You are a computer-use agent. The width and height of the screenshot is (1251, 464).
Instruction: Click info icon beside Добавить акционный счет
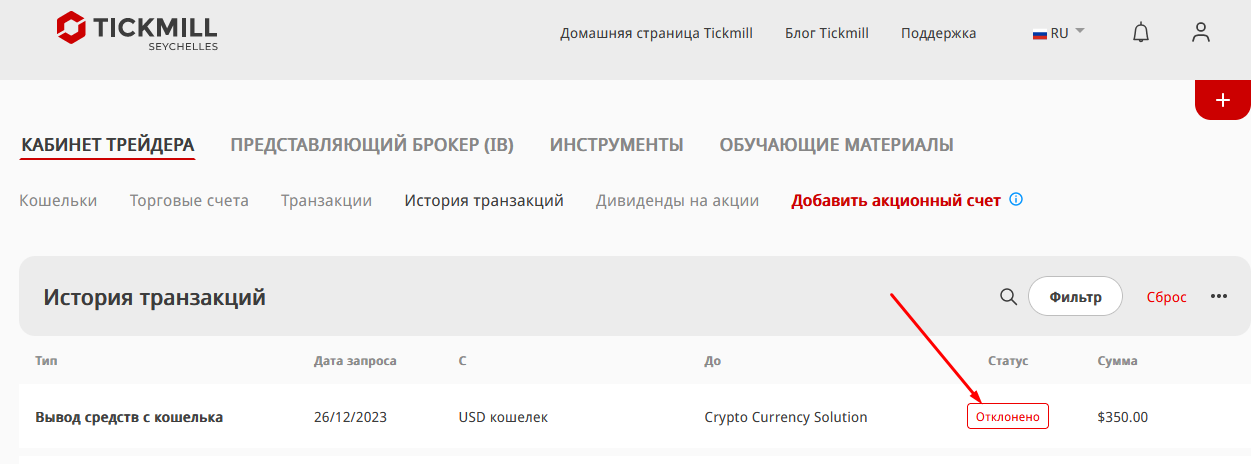click(1016, 200)
